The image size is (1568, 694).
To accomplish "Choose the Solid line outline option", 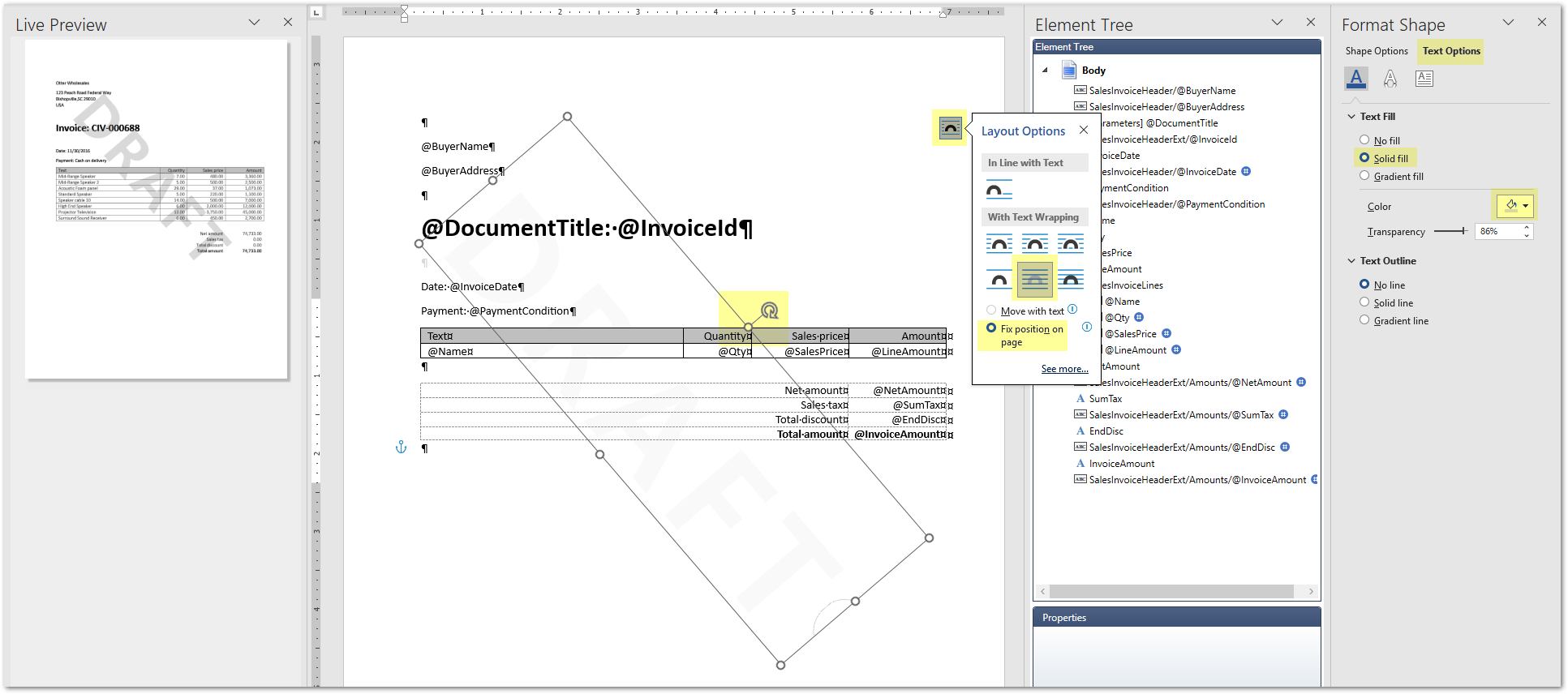I will (1364, 302).
